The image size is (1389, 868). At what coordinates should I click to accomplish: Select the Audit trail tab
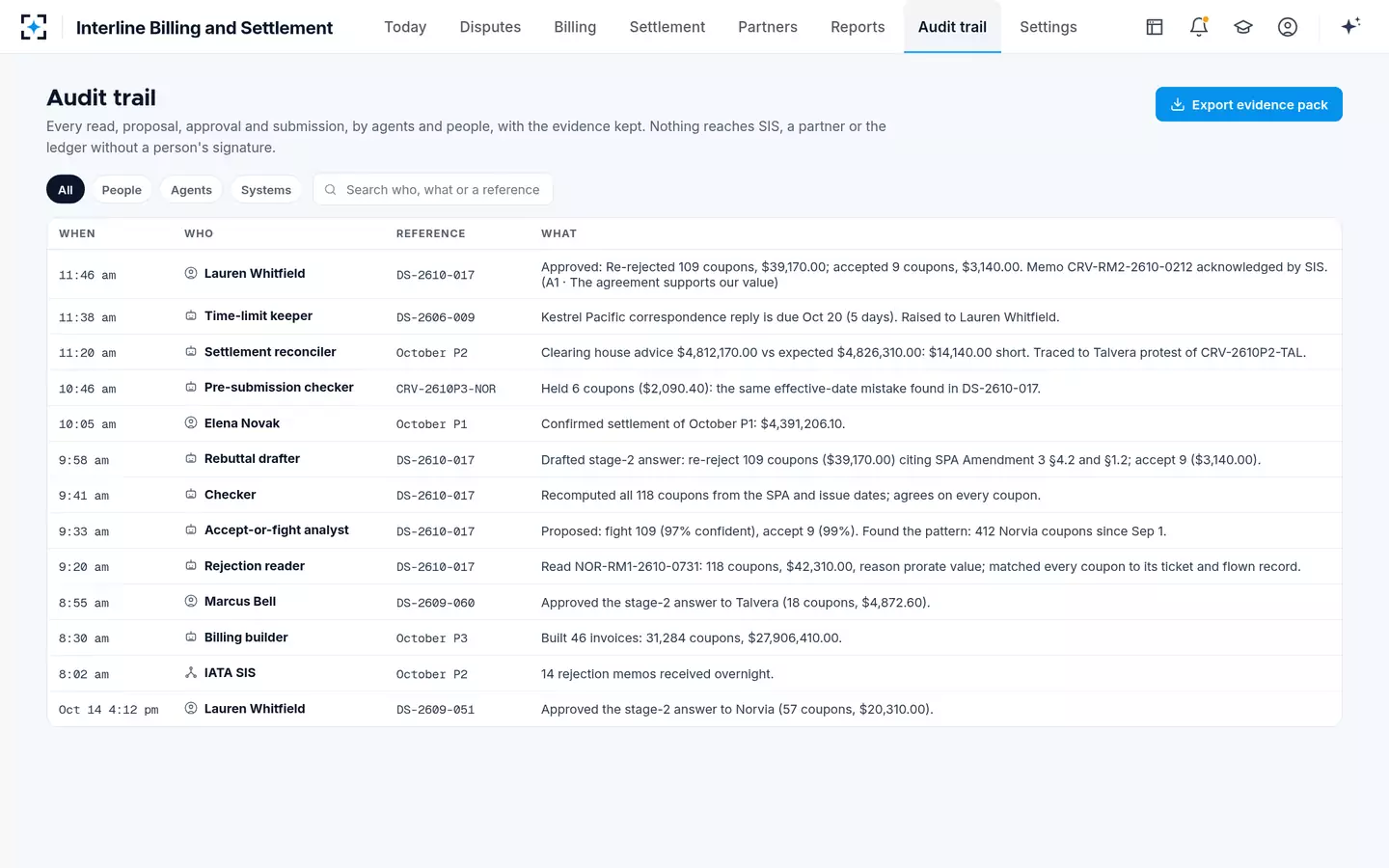[x=952, y=27]
